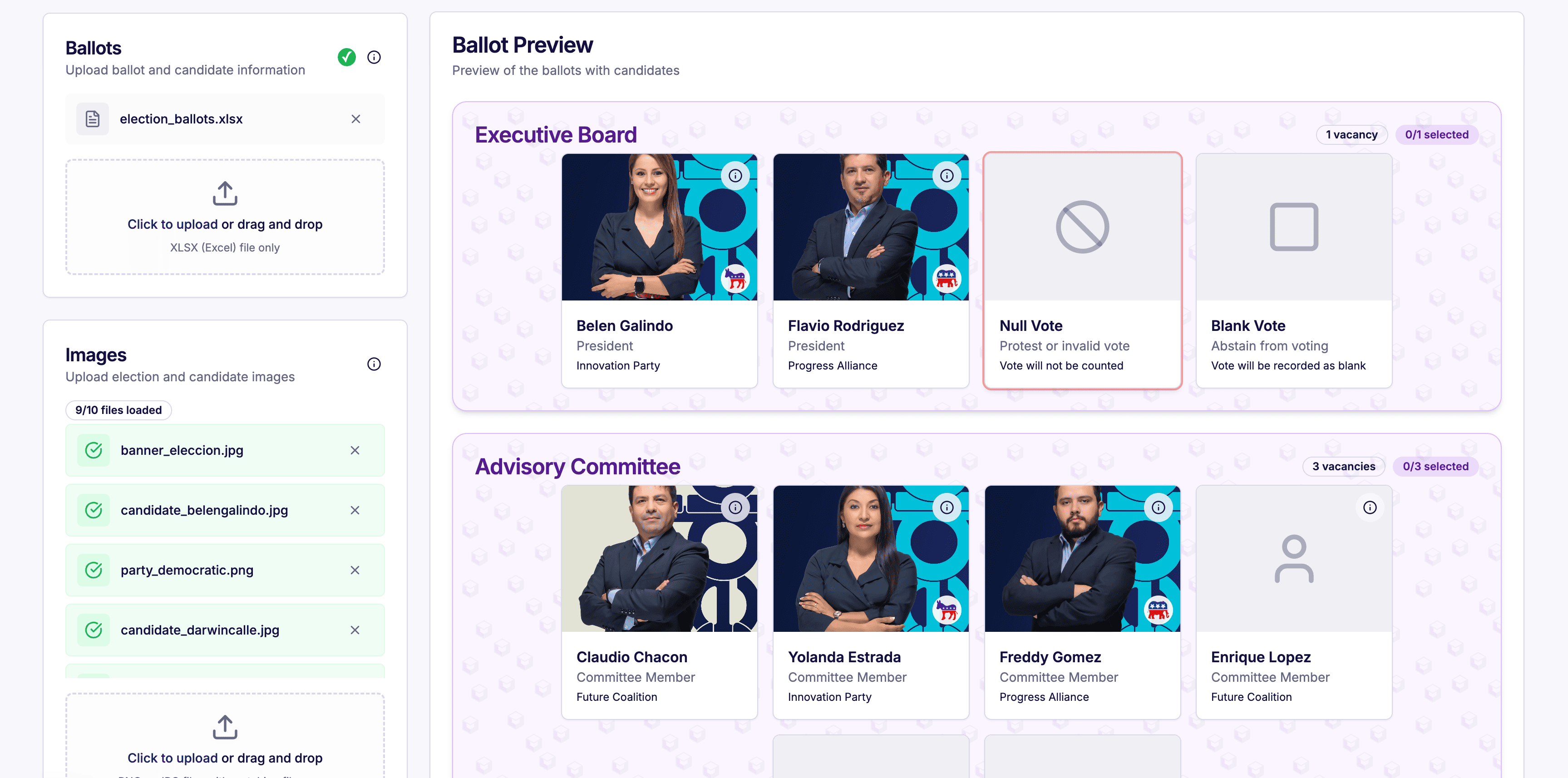The width and height of the screenshot is (1568, 778).
Task: Open info for Belen Galindo candidate
Action: coord(735,176)
